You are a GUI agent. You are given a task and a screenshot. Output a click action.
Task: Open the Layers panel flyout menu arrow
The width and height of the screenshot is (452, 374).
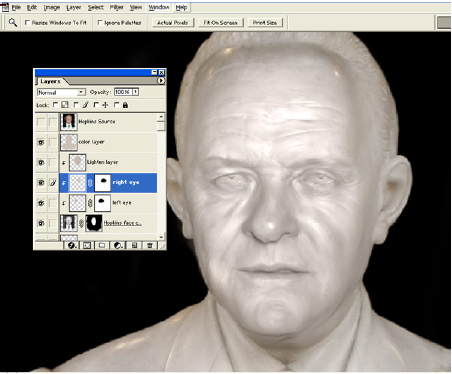pyautogui.click(x=161, y=81)
